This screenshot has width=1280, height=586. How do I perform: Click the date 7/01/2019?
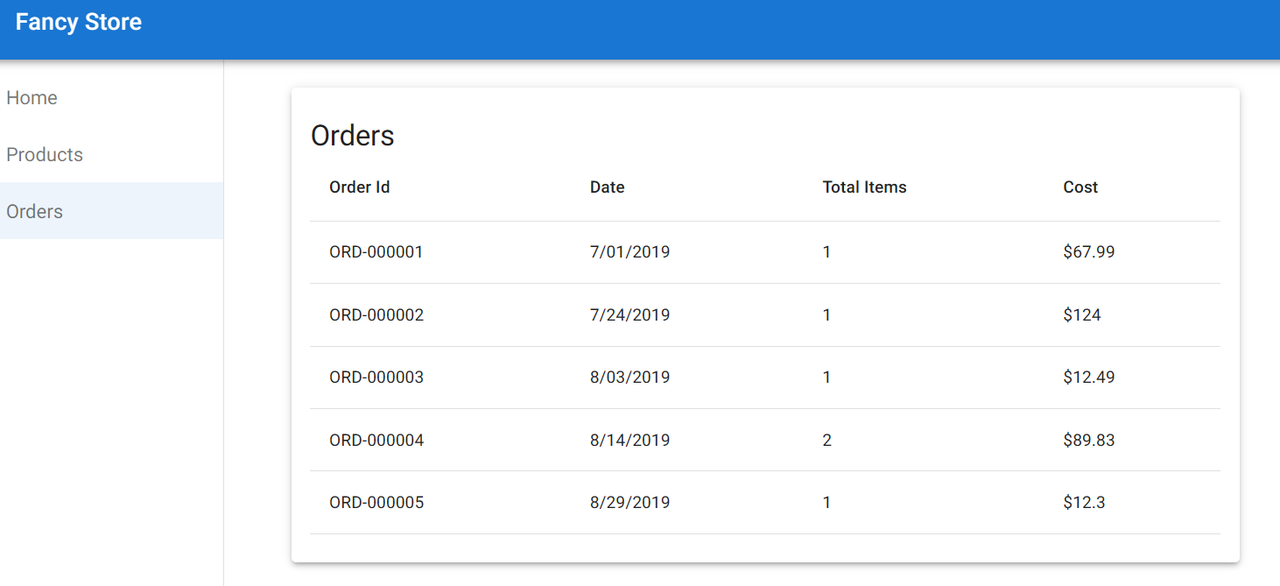[630, 252]
